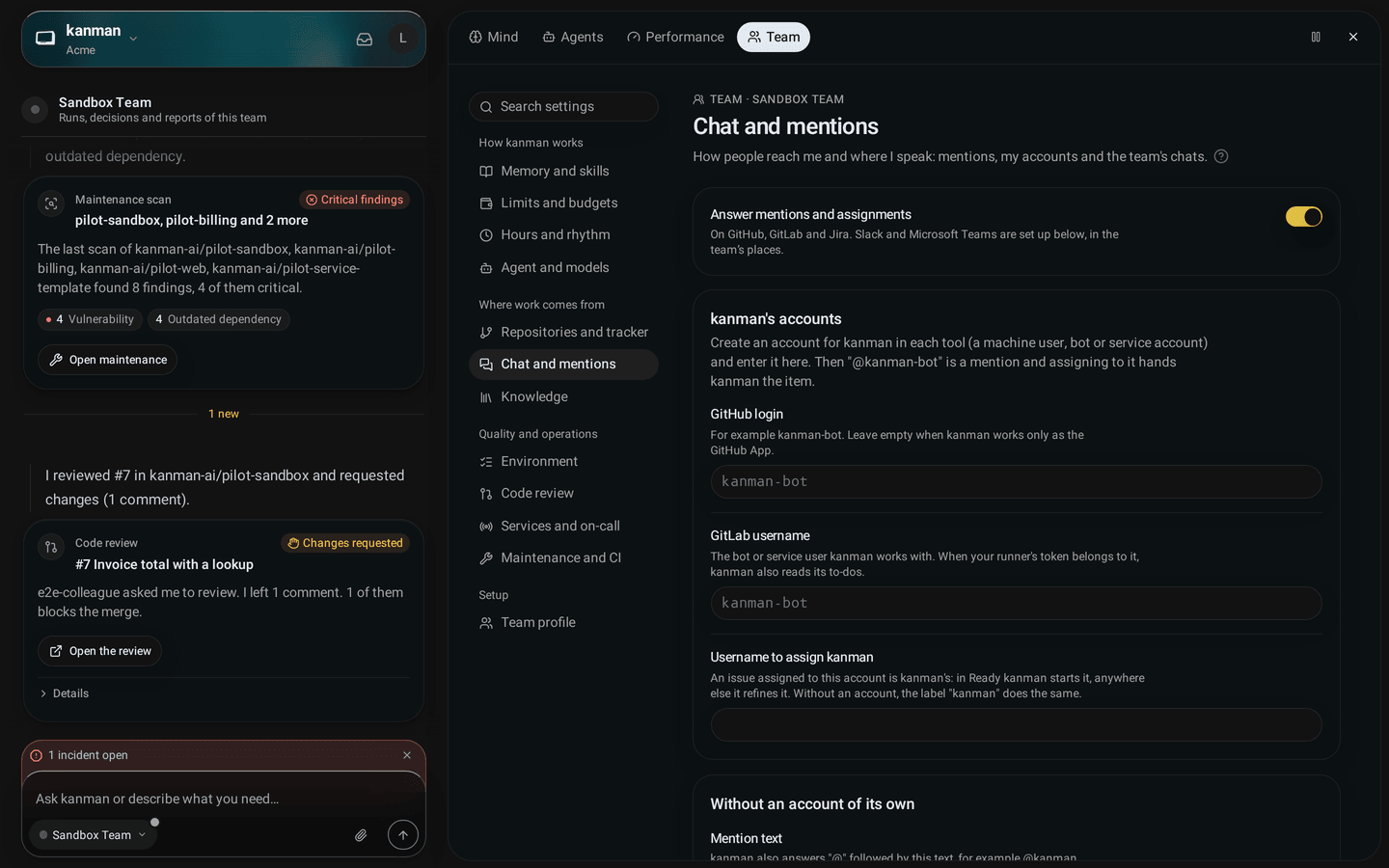This screenshot has width=1389, height=868.
Task: Dismiss the 1 incident open banner
Action: 407,755
